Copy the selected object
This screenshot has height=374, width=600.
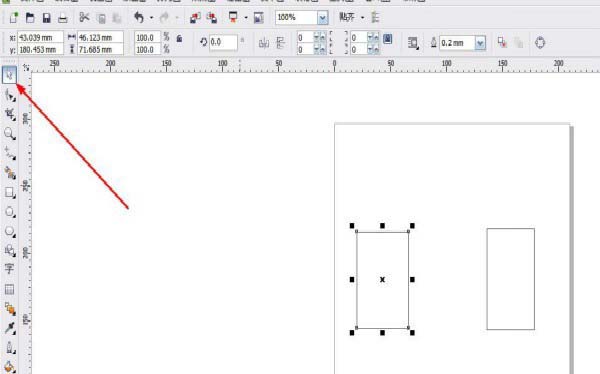pyautogui.click(x=101, y=18)
